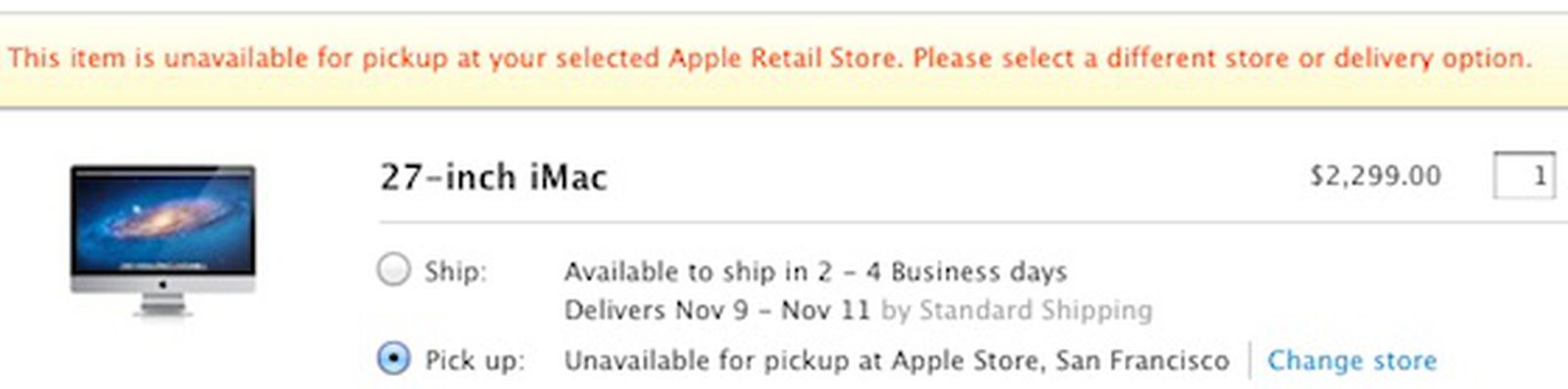This screenshot has height=389, width=1568.
Task: Click the 'Please select a different store' banner sentence
Action: [x=1221, y=59]
